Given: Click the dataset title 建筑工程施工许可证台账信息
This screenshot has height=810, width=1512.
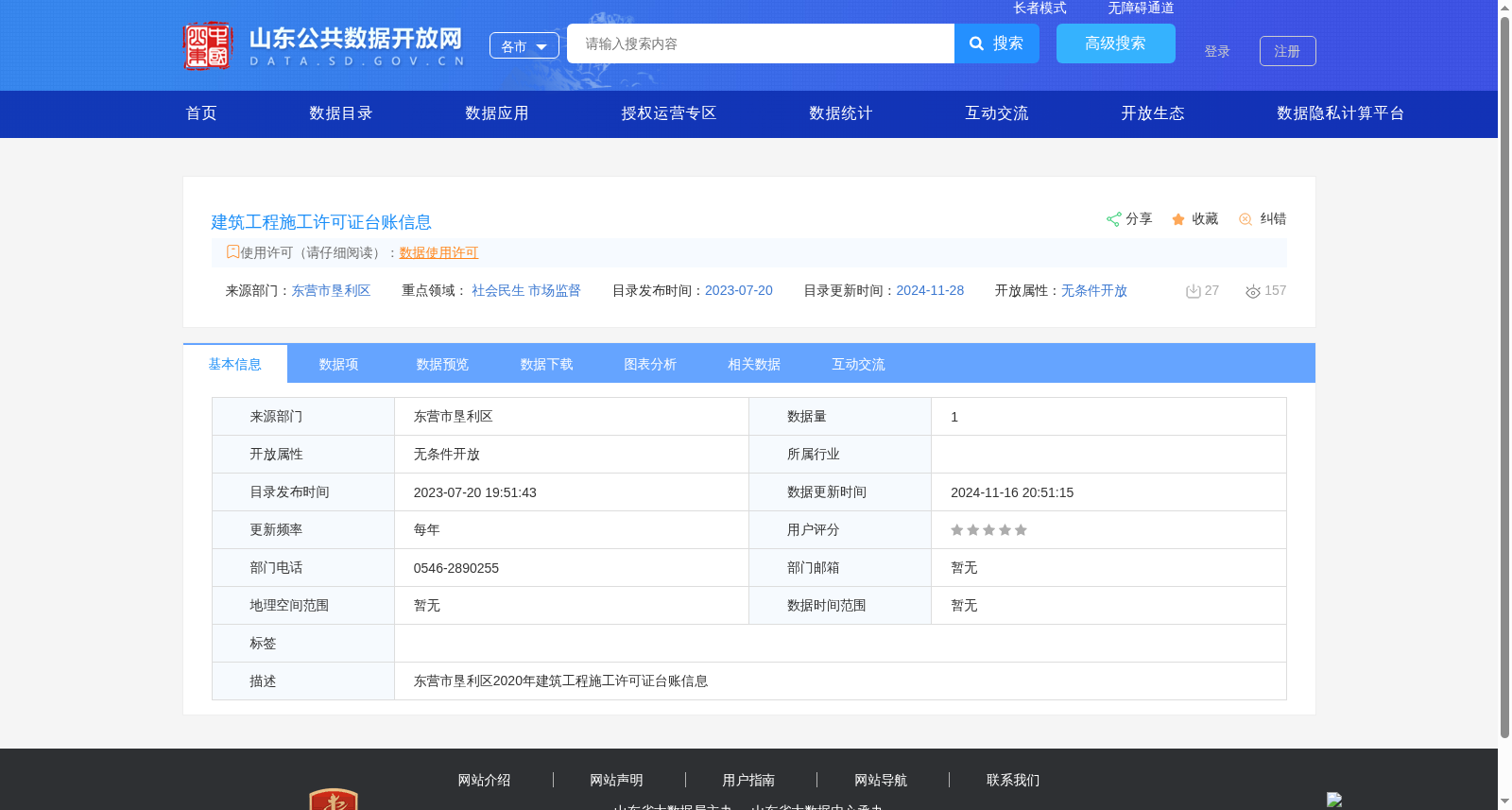Looking at the screenshot, I should 321,222.
